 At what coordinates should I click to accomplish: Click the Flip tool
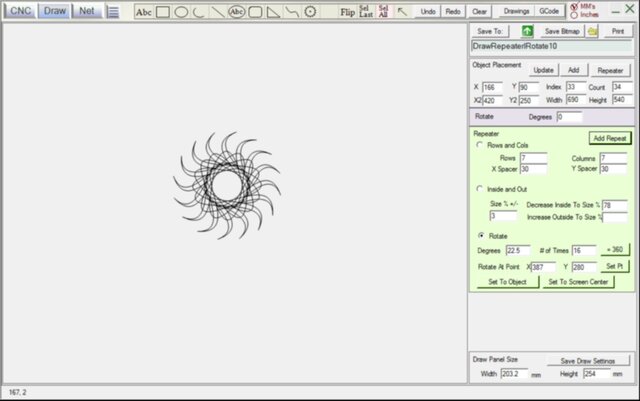[x=347, y=12]
